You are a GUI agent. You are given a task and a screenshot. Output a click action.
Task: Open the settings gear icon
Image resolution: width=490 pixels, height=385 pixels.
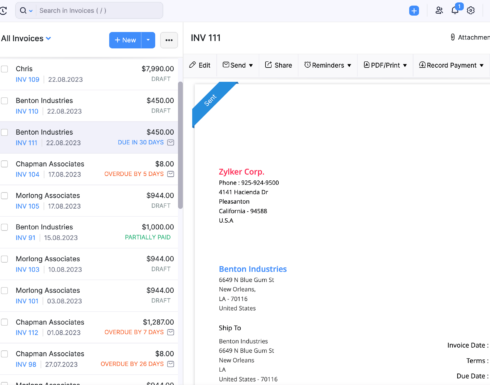point(470,11)
